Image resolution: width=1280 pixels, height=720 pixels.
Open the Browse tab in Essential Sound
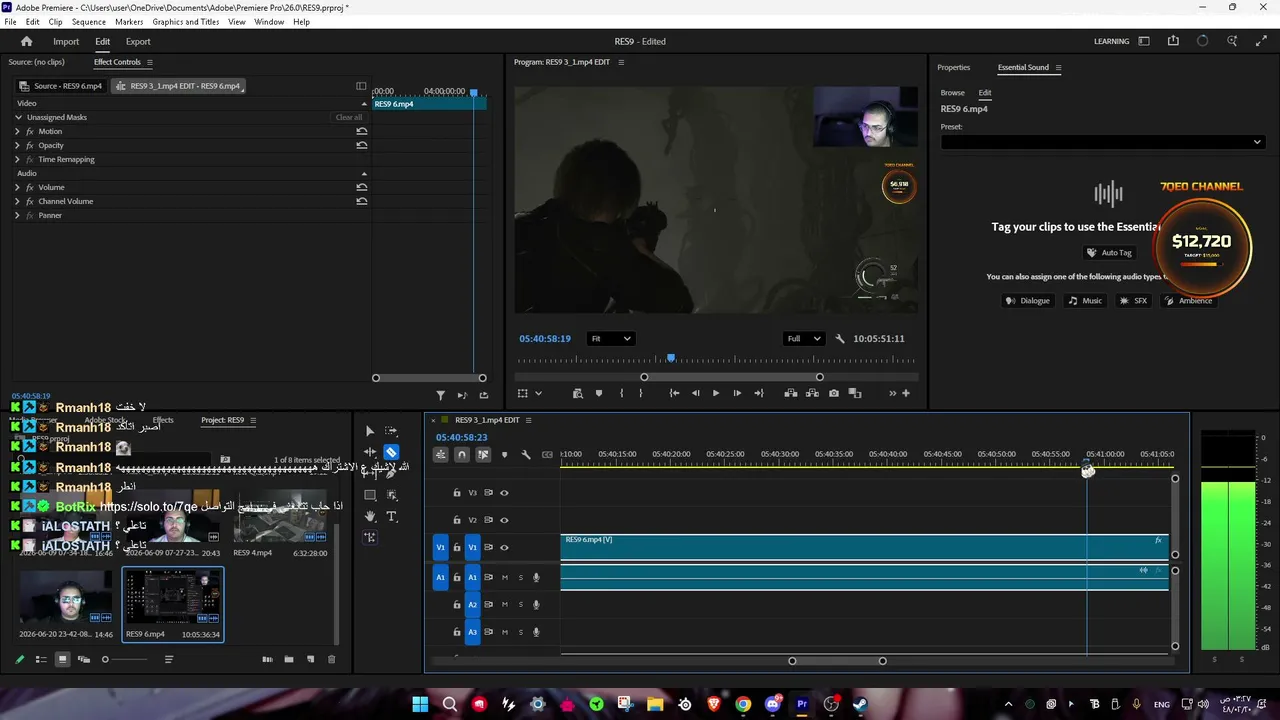coord(952,93)
